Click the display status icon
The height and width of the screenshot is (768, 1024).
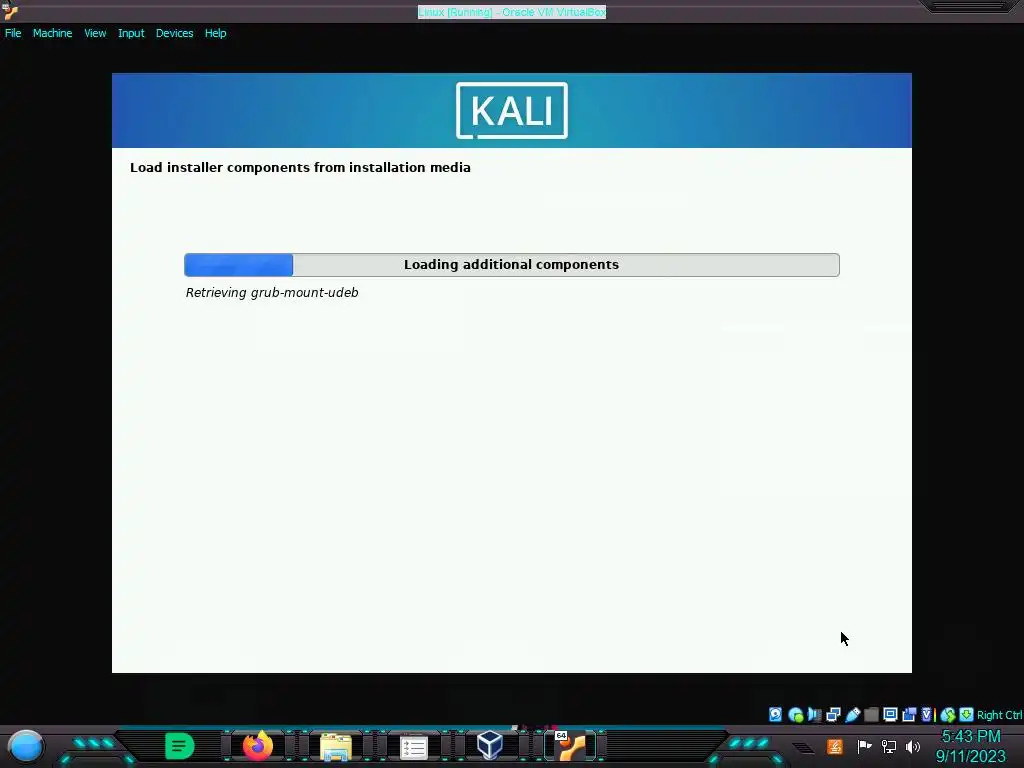[890, 714]
